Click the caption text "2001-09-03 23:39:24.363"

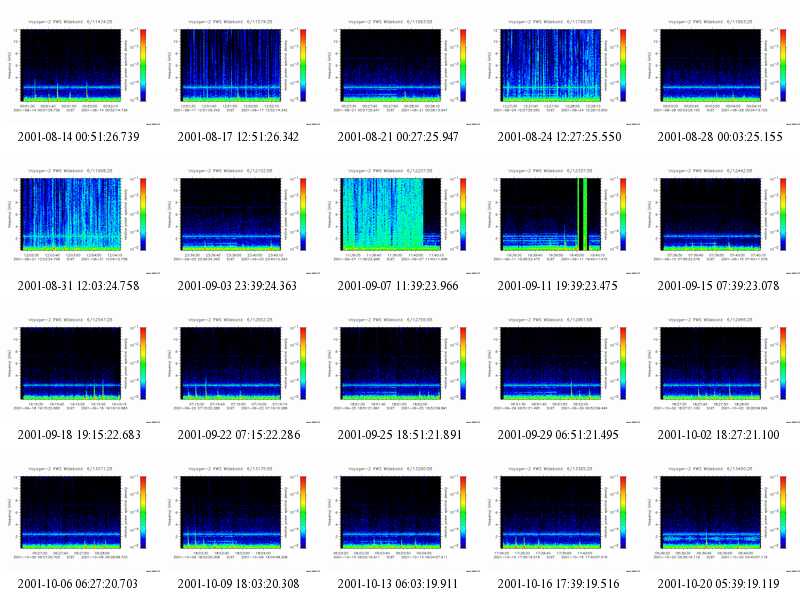237,286
